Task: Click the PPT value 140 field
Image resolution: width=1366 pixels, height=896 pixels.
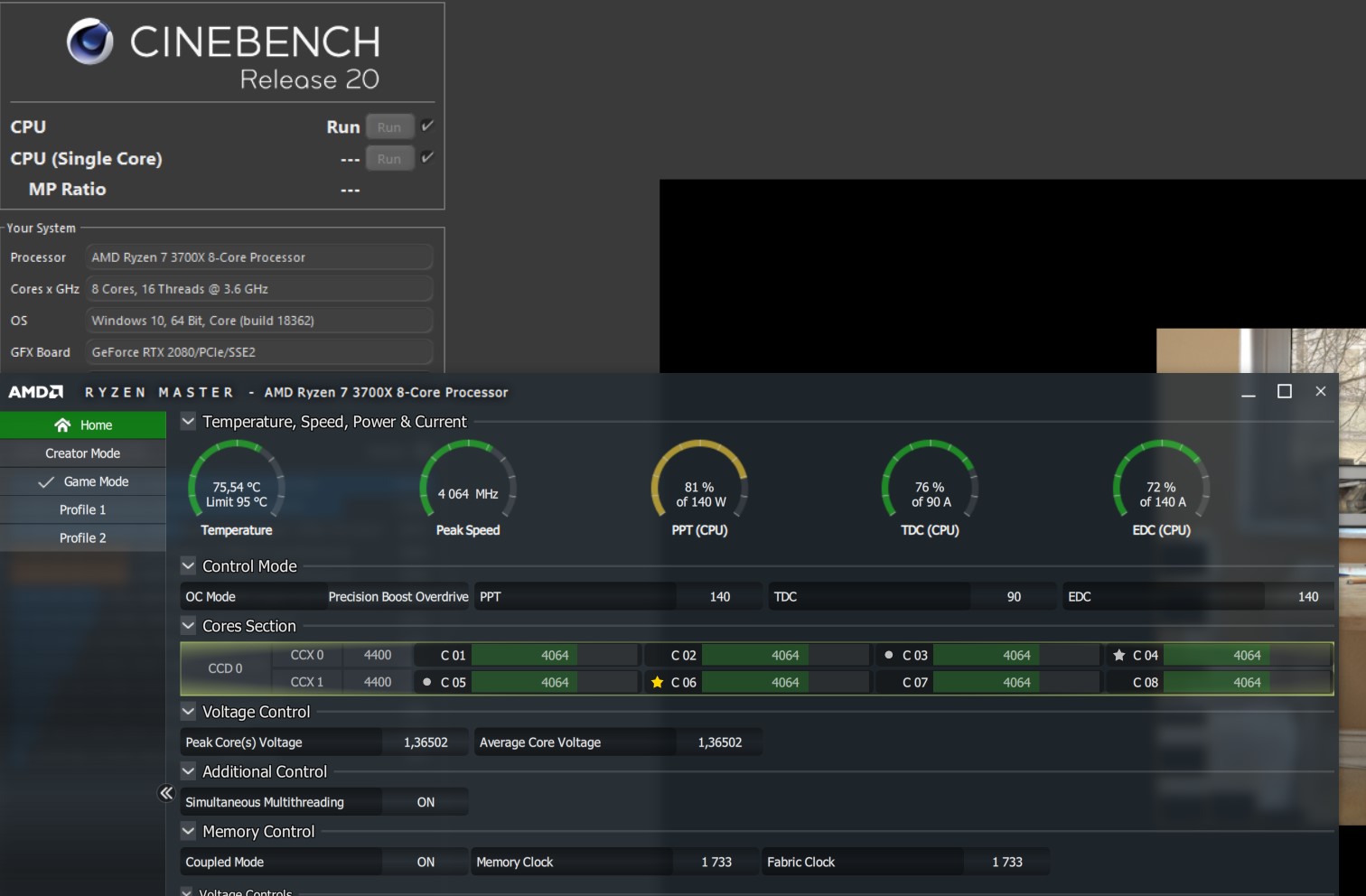Action: pyautogui.click(x=719, y=596)
